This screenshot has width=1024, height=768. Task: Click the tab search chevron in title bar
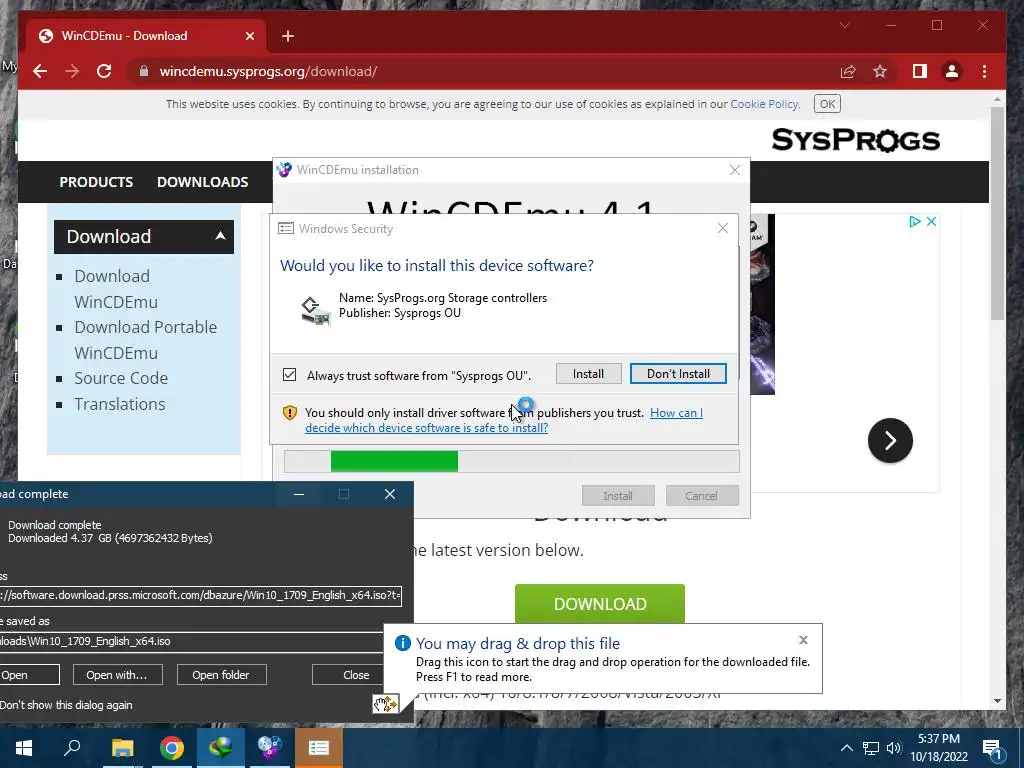point(844,25)
